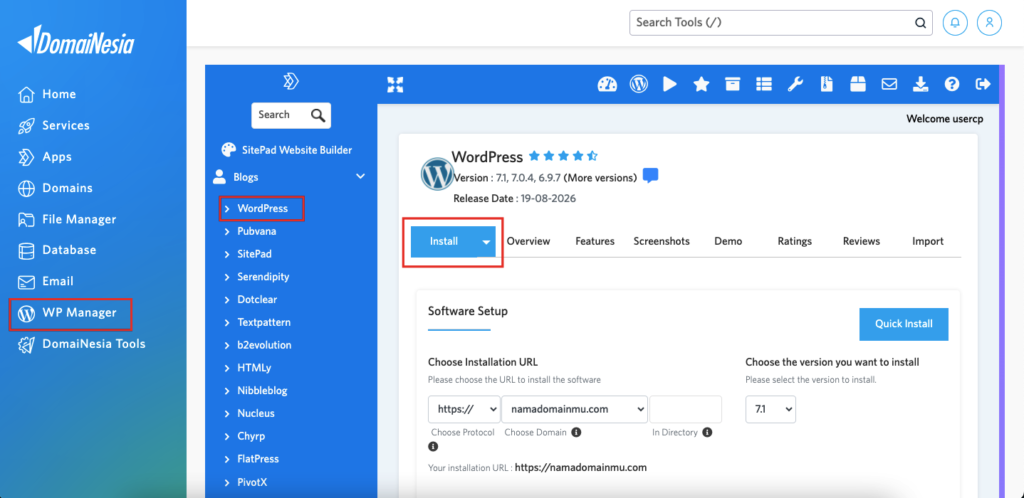The width and height of the screenshot is (1024, 498).
Task: Select Serendipity in the Blogs list
Action: point(263,277)
